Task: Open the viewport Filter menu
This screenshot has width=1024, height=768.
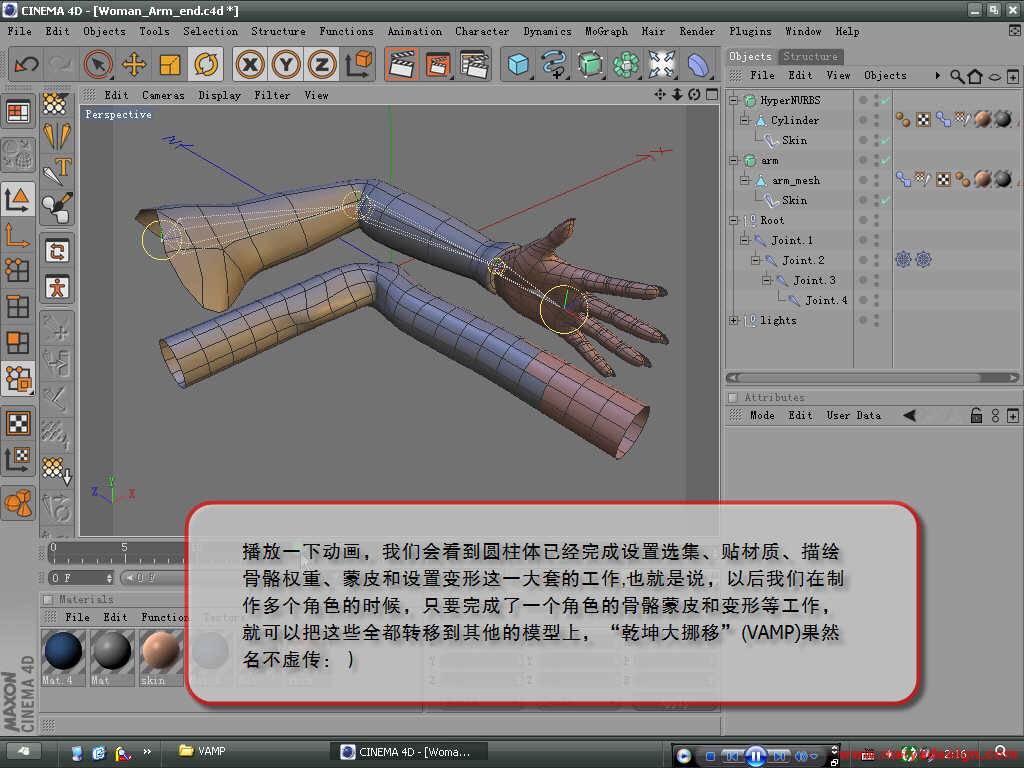Action: point(272,95)
